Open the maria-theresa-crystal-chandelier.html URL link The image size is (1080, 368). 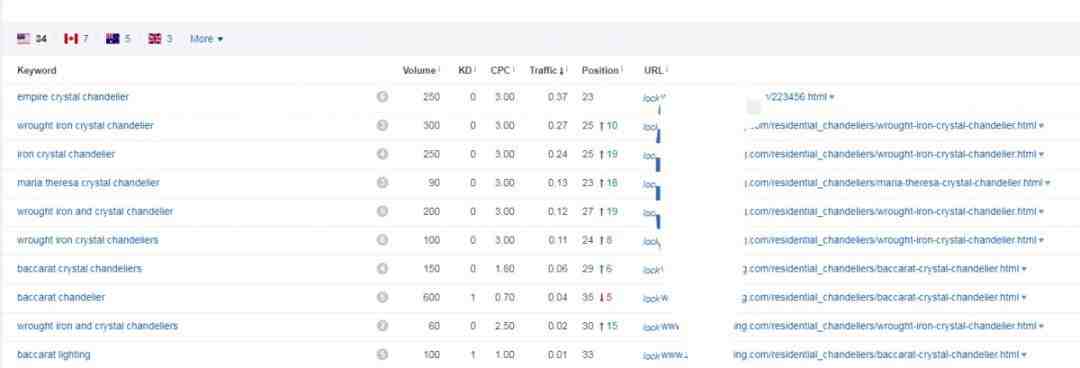click(893, 183)
